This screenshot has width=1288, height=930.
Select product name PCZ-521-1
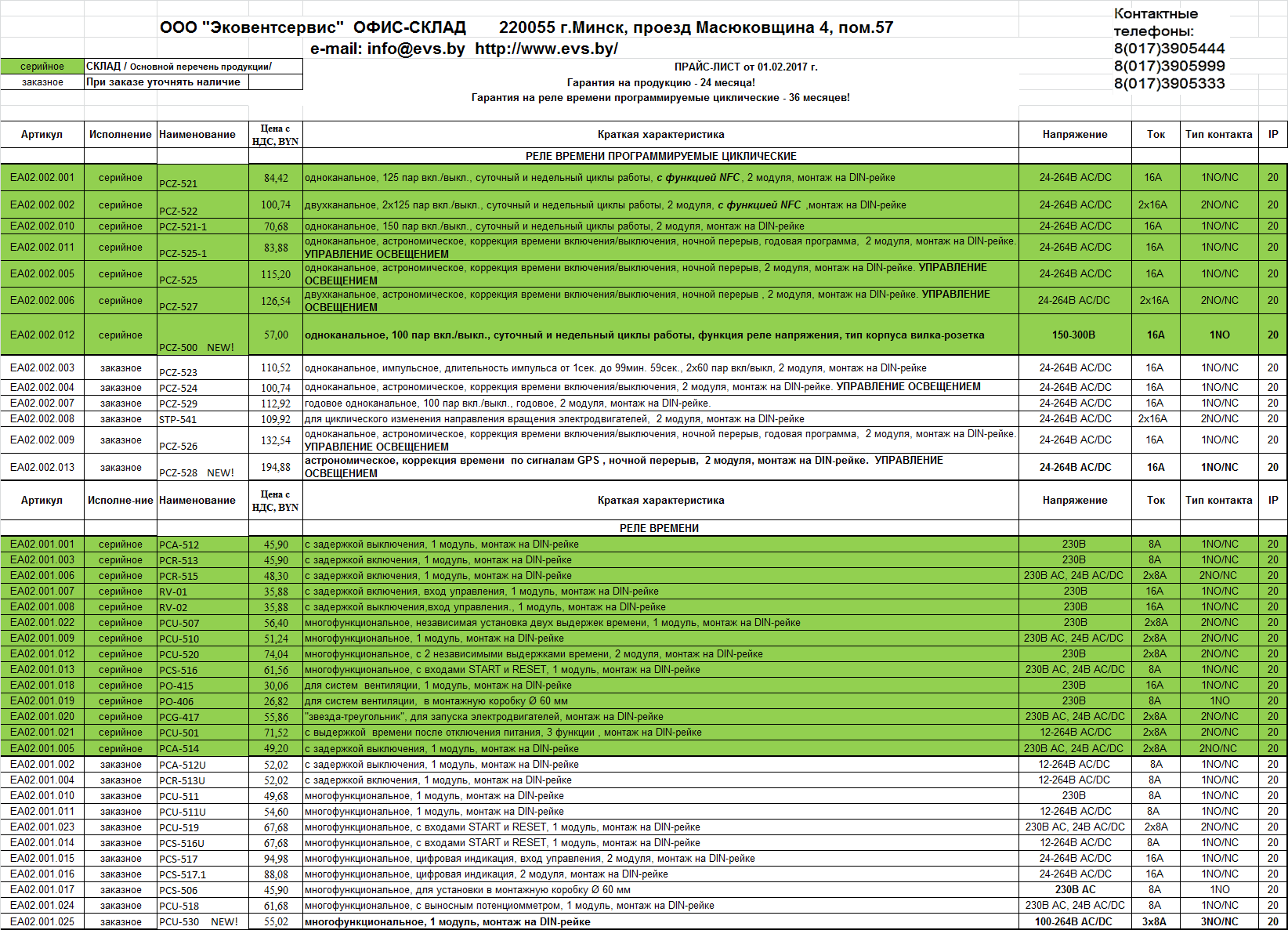tap(183, 226)
